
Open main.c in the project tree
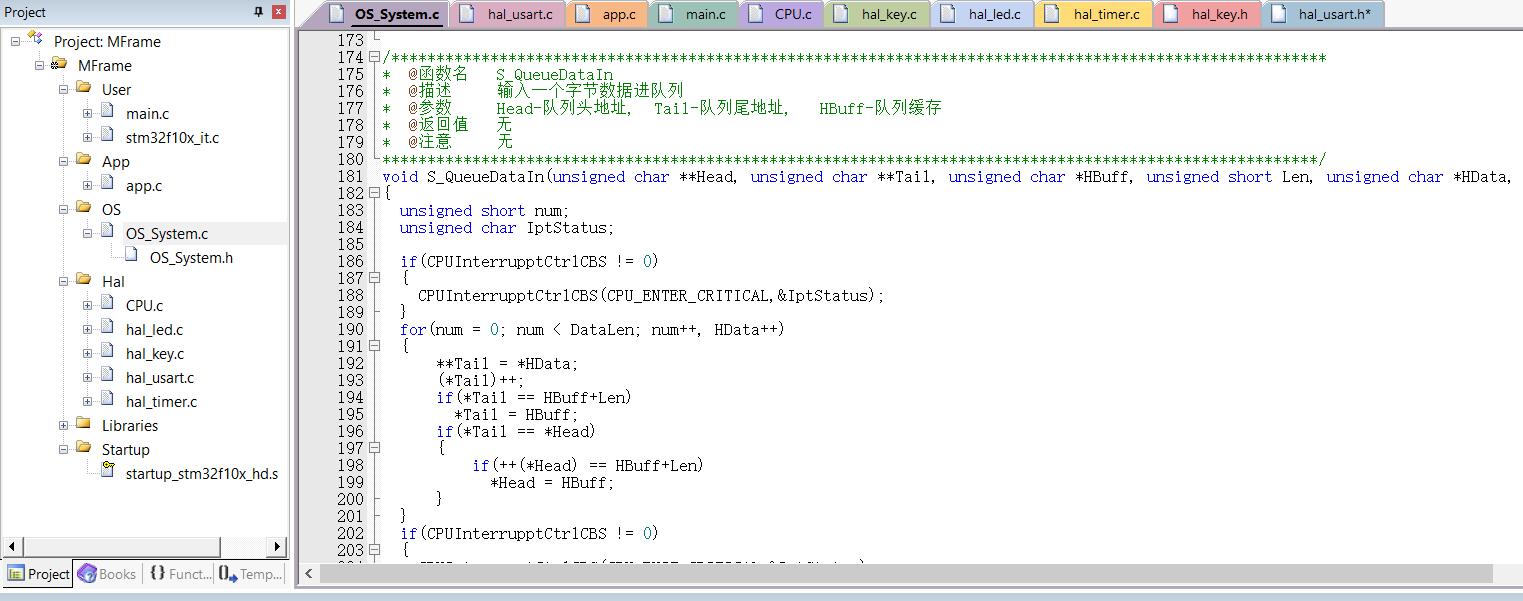tap(147, 114)
